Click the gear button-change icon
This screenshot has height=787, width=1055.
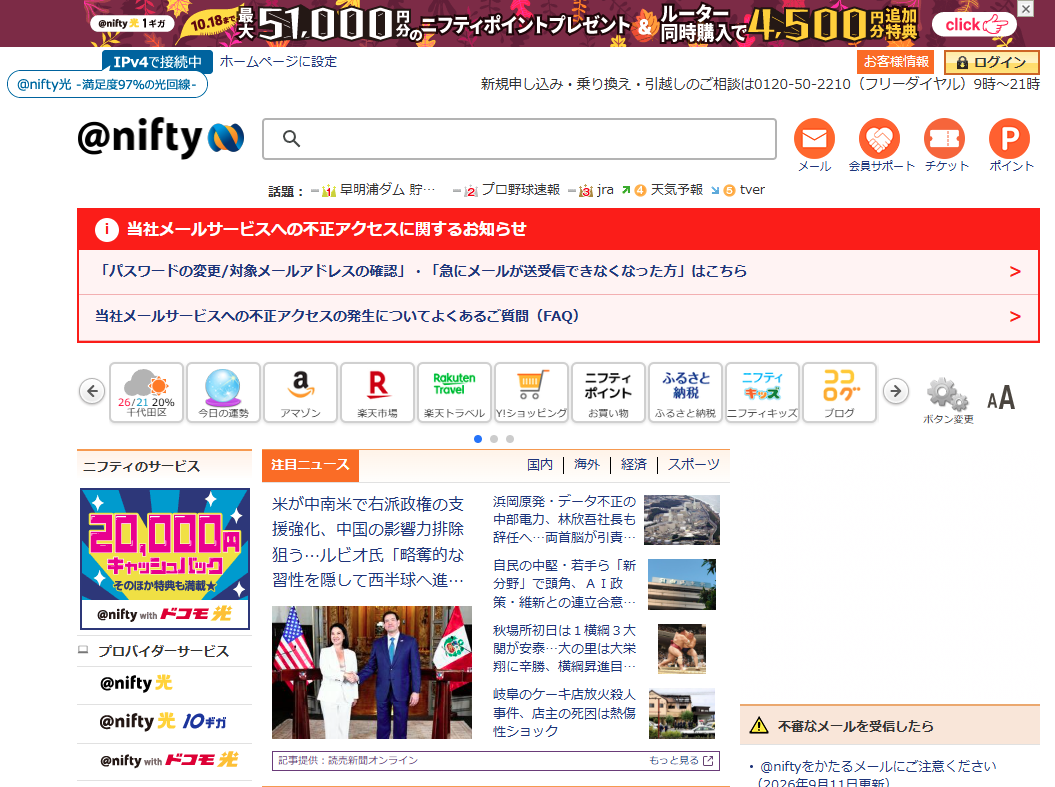pyautogui.click(x=948, y=400)
